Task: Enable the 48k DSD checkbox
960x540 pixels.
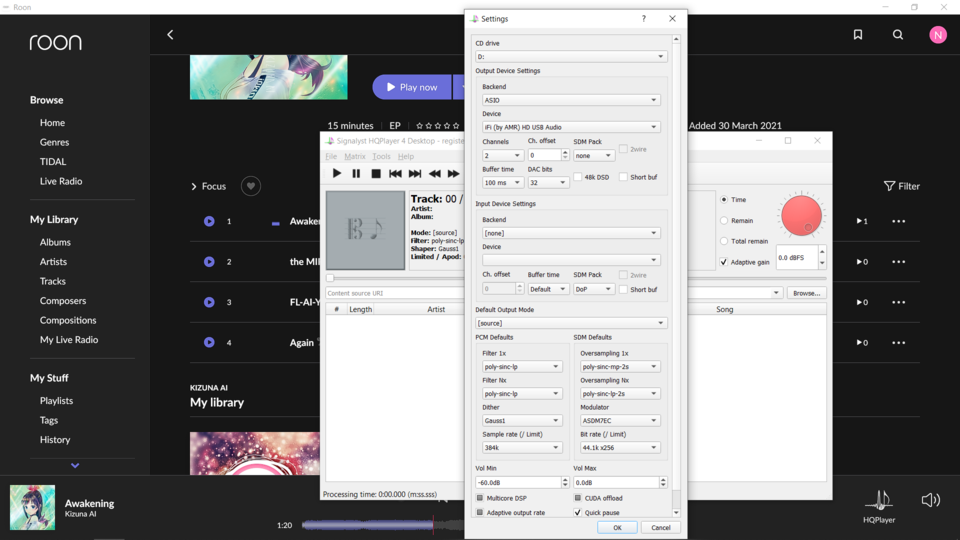Action: coord(577,177)
